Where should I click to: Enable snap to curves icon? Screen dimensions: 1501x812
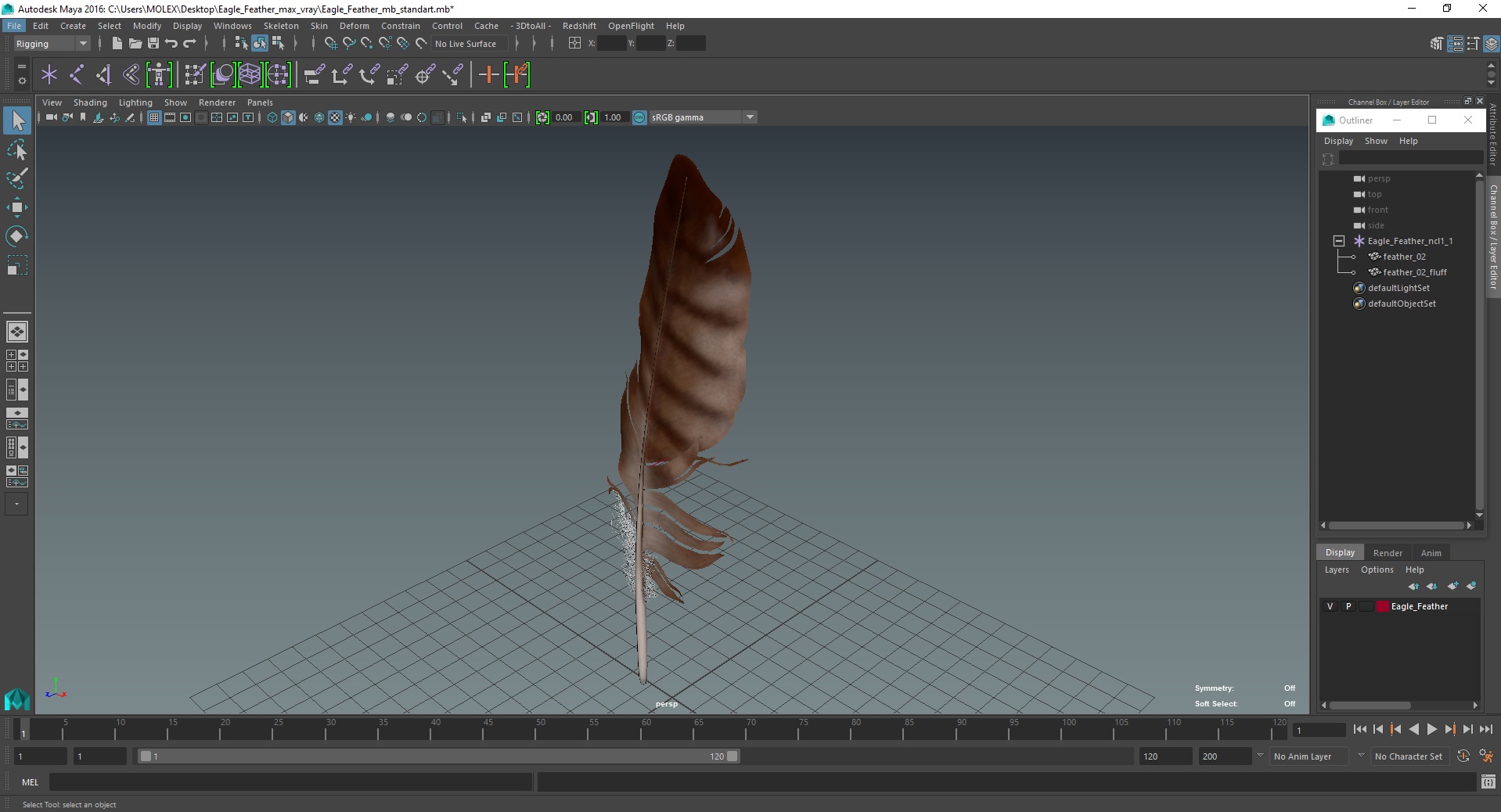click(349, 44)
